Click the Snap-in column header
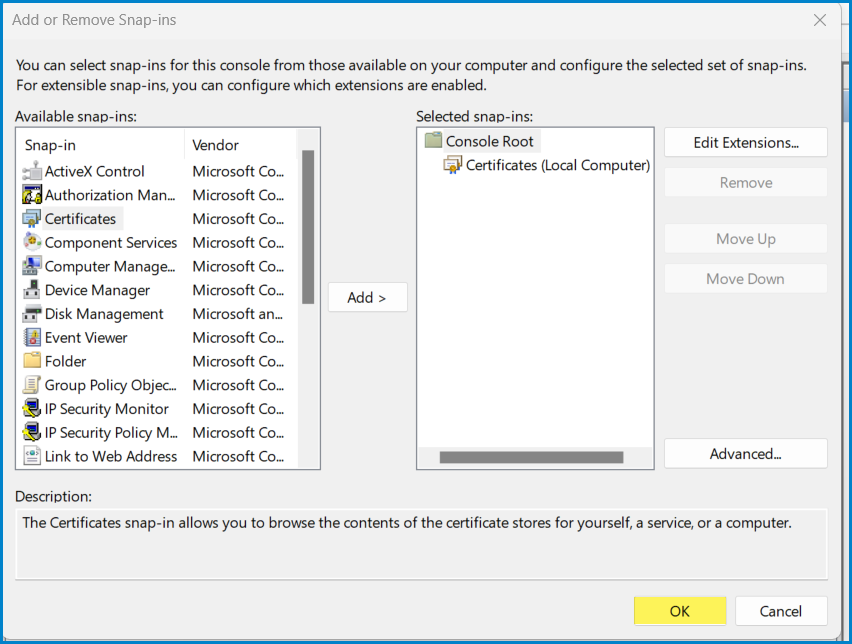This screenshot has width=852, height=644. (98, 144)
